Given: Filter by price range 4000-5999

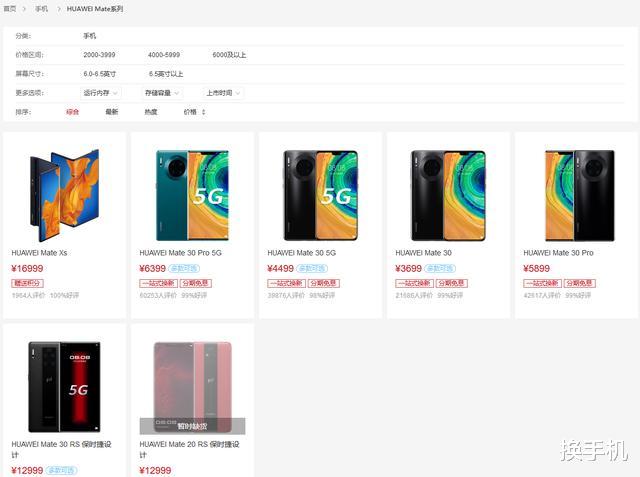Looking at the screenshot, I should click(x=164, y=55).
